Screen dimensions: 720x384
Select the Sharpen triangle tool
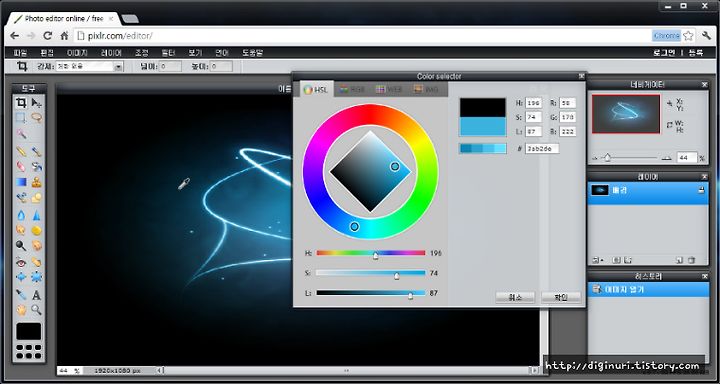[37, 215]
